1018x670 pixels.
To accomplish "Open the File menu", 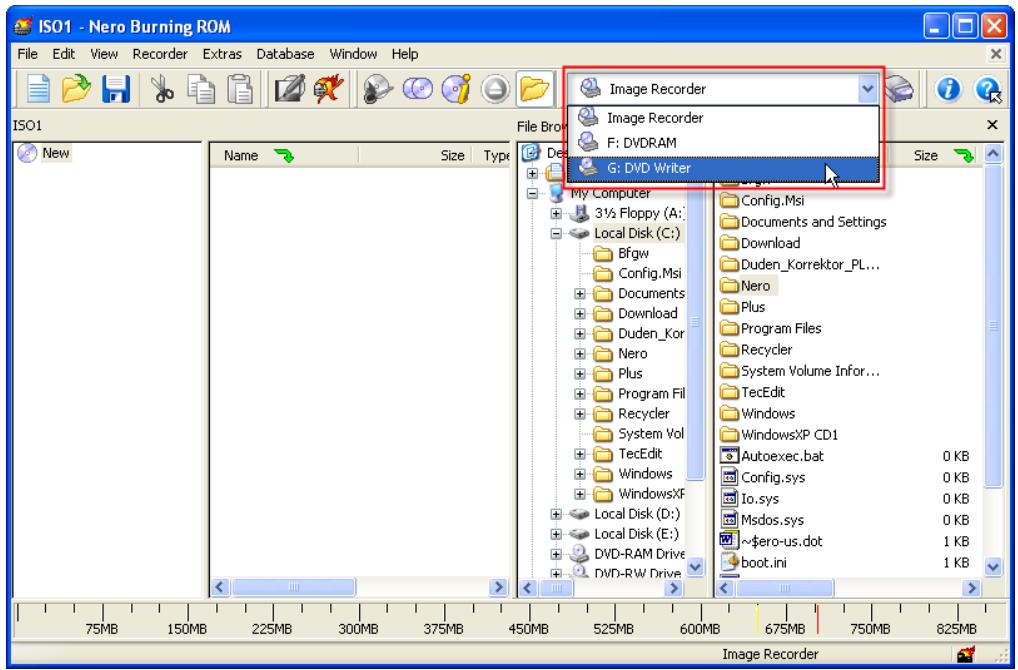I will click(27, 54).
